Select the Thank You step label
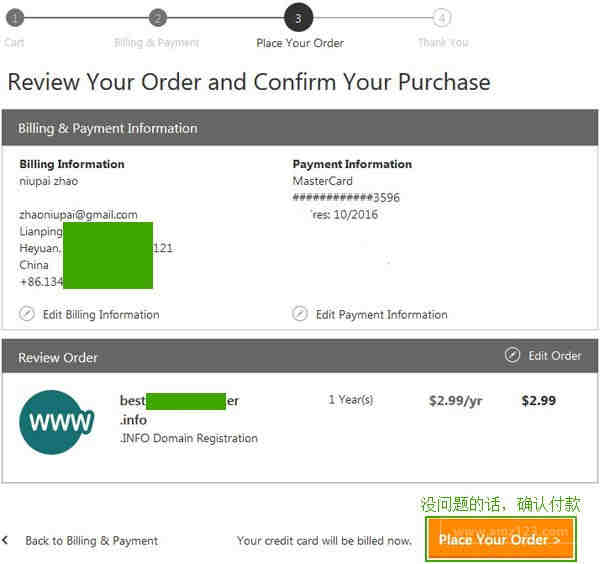Image resolution: width=600 pixels, height=564 pixels. [x=443, y=43]
